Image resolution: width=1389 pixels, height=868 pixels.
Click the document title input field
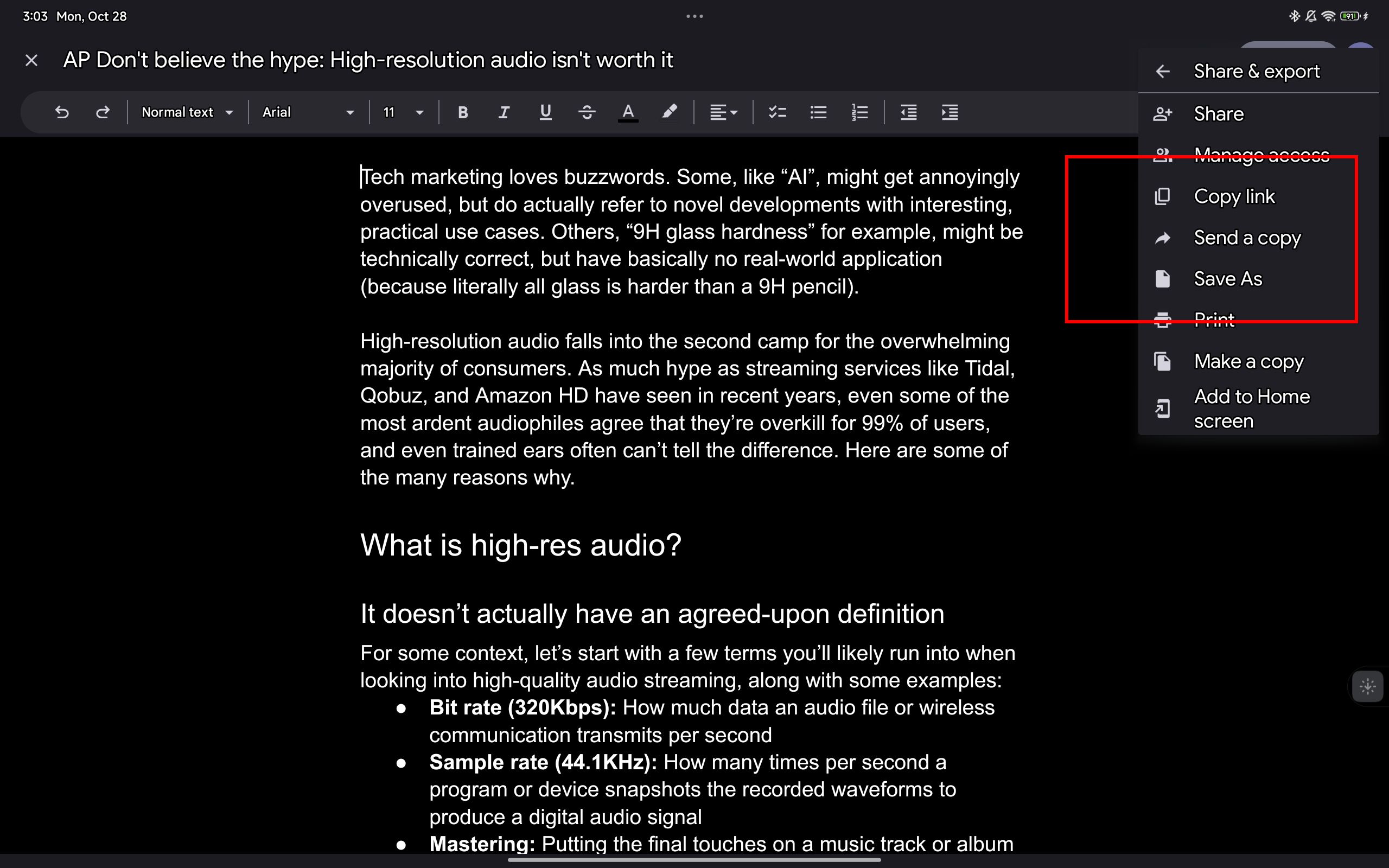(x=370, y=60)
